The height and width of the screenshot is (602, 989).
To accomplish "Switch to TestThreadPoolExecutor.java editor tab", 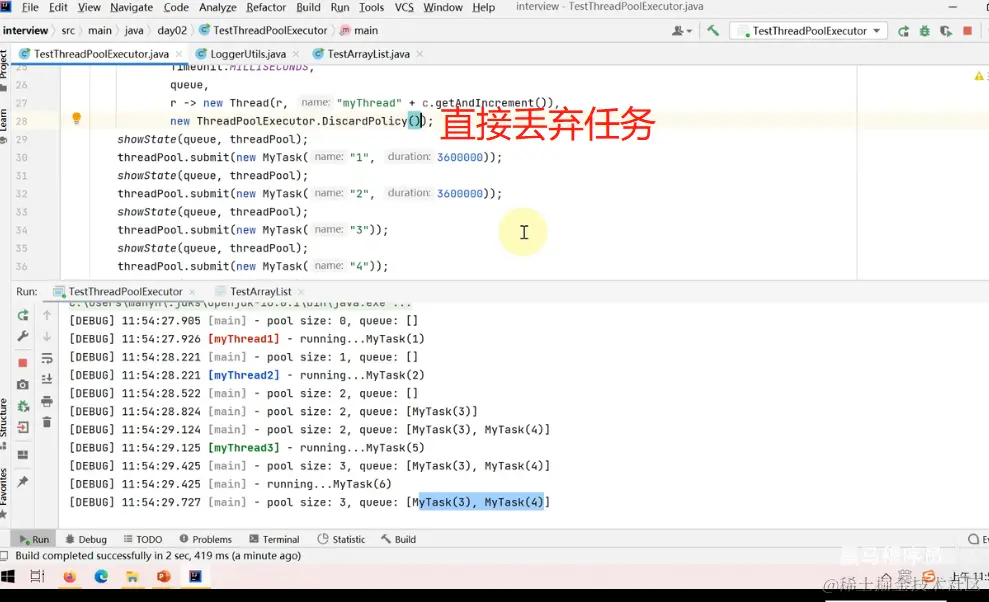I will (x=101, y=54).
